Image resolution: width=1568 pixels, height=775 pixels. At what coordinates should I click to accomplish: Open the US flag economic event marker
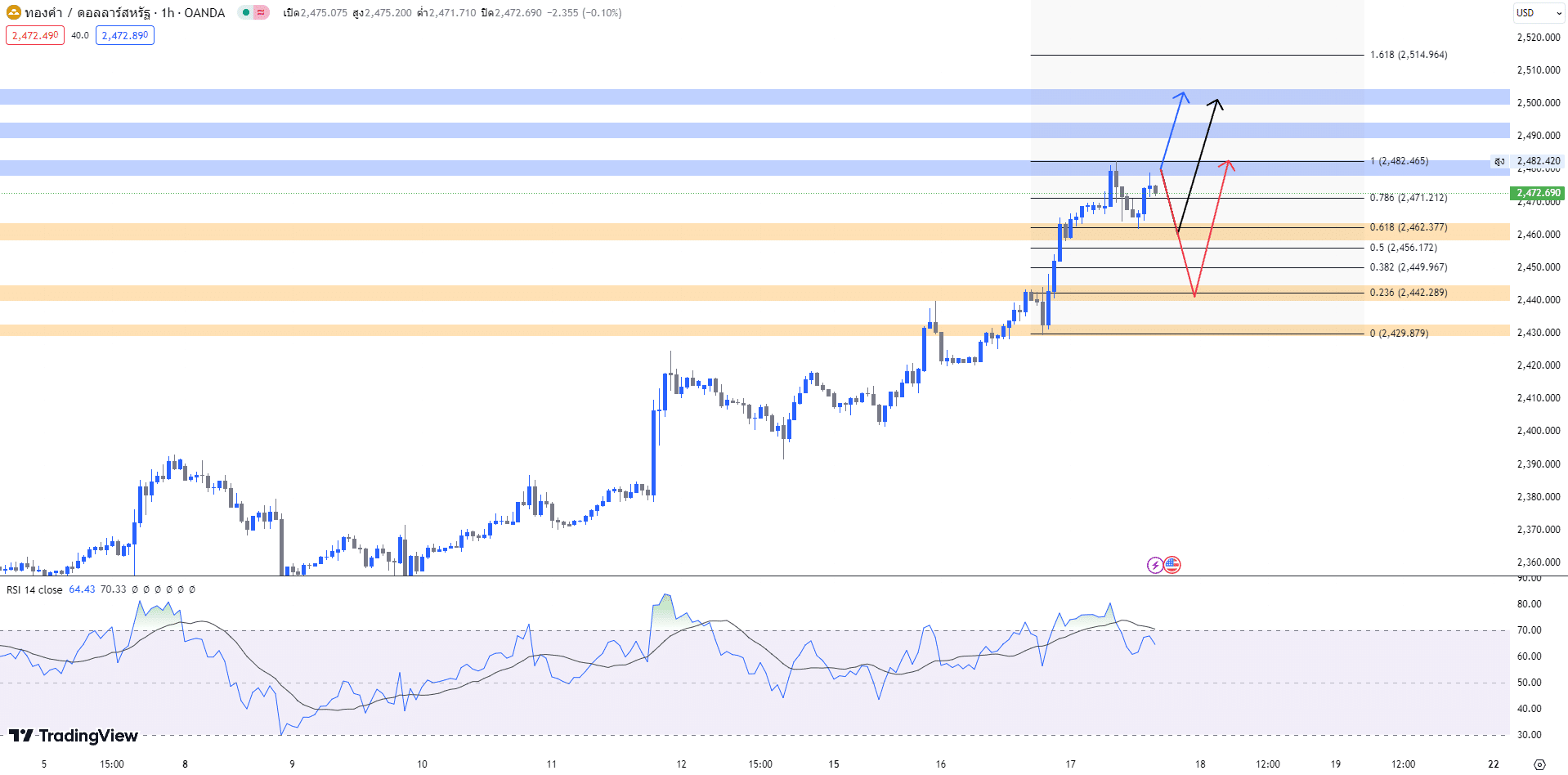pyautogui.click(x=1172, y=565)
